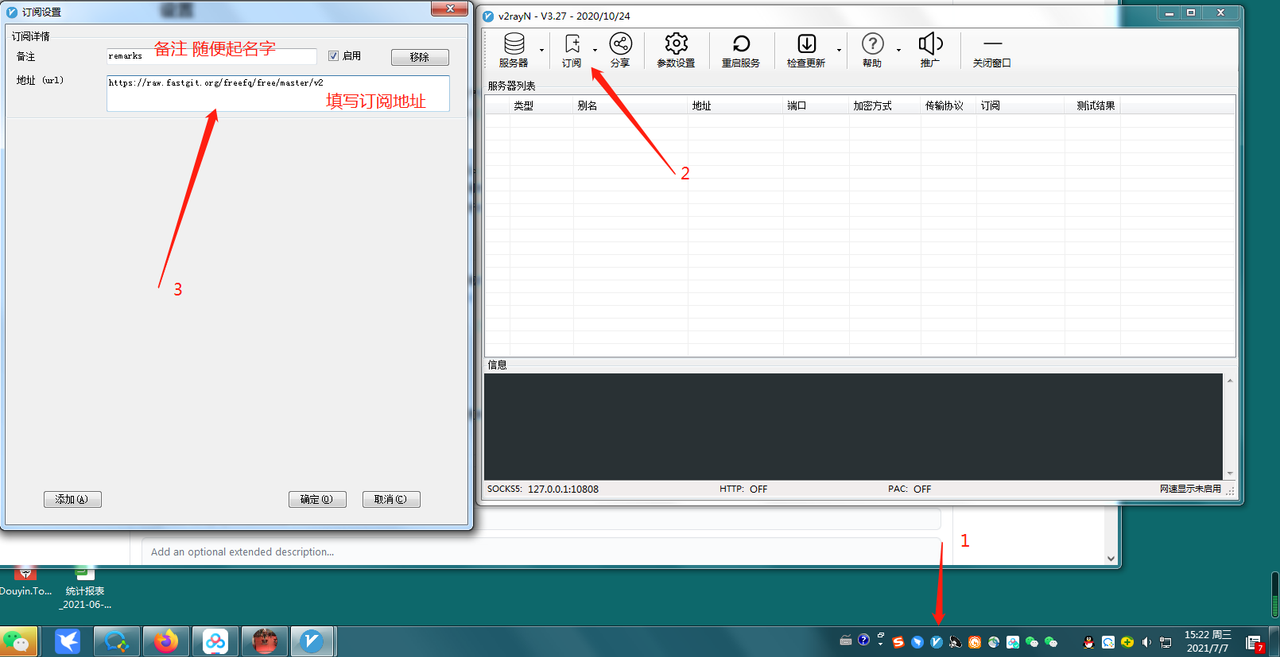The image size is (1280, 657).
Task: Cancel the dialog with 取消(C)
Action: [391, 498]
